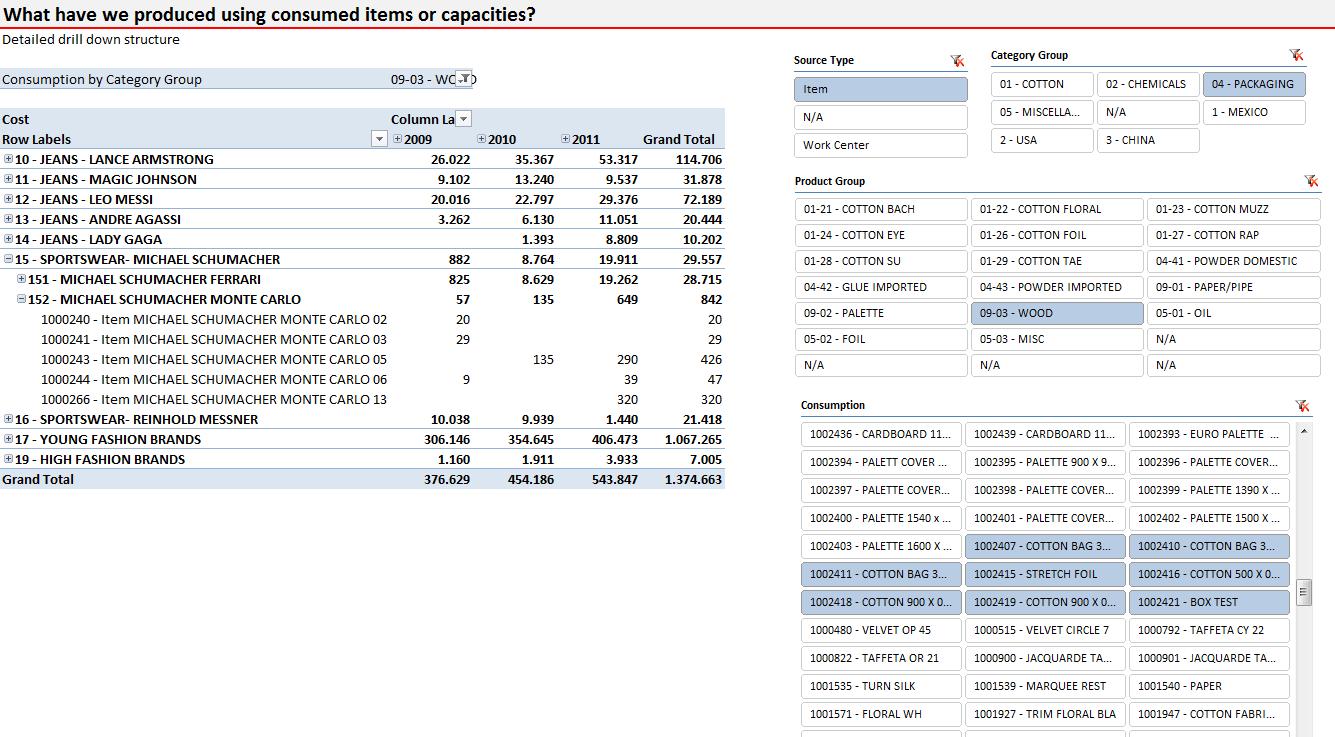
Task: Click the Consumption slicer scrollbar thumb
Action: coord(1303,592)
